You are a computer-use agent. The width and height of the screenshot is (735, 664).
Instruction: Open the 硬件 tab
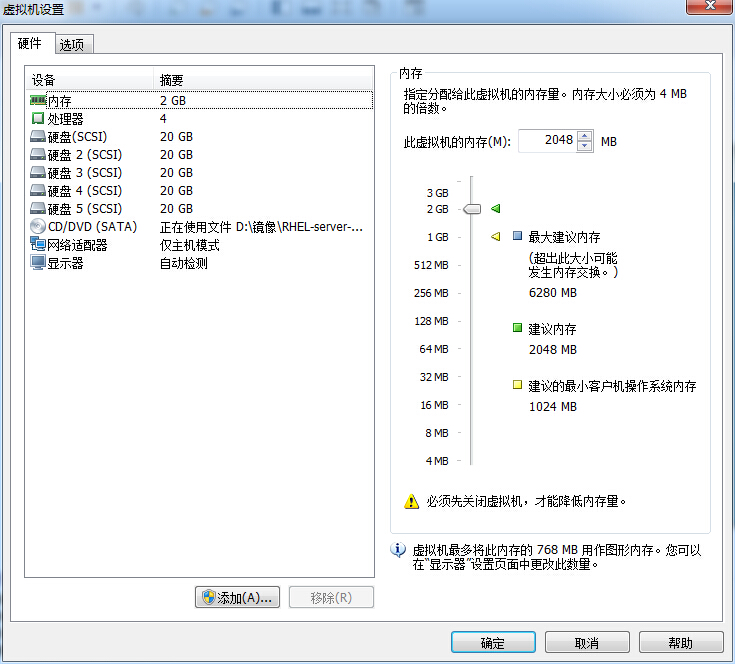click(30, 44)
